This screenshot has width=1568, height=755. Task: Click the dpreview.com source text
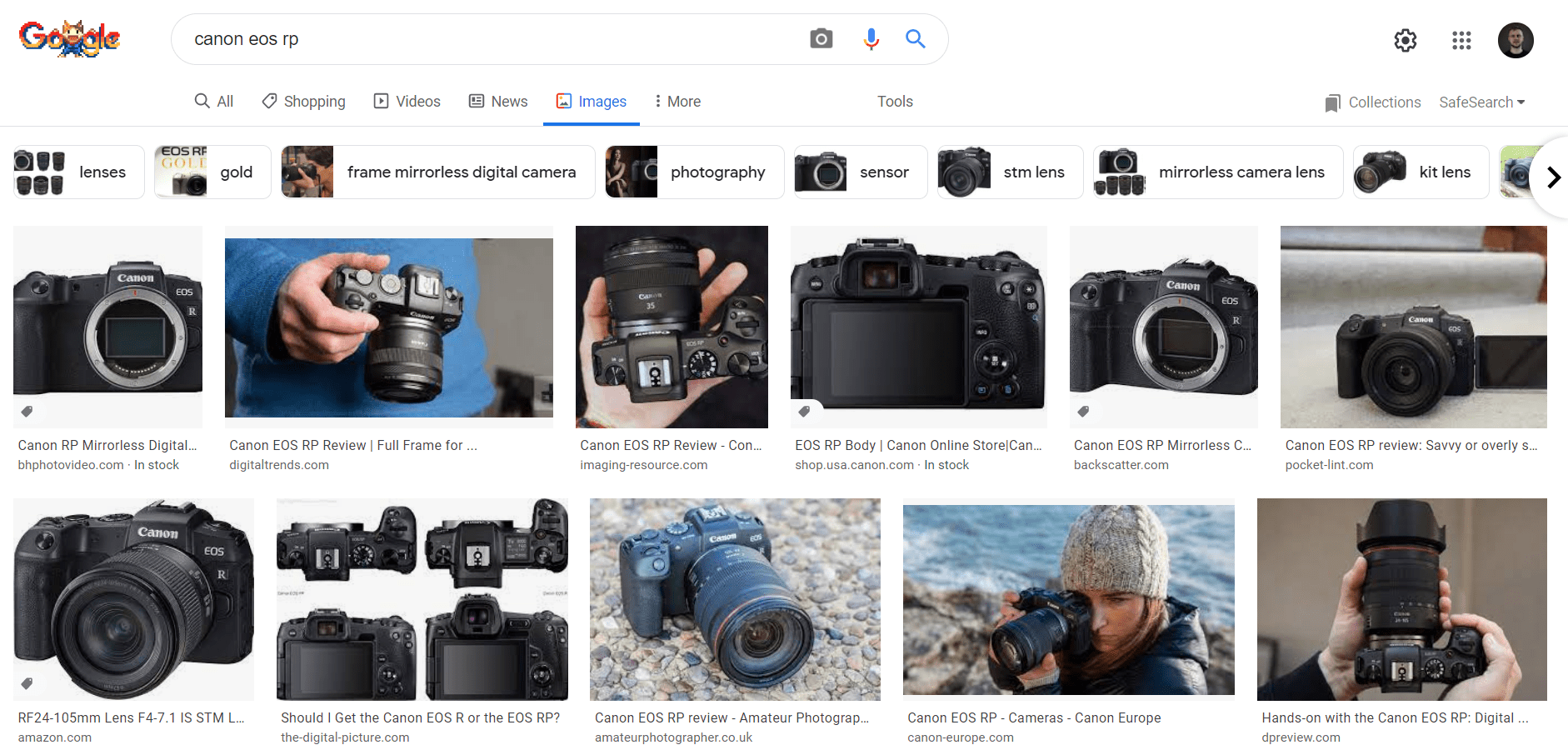(1301, 737)
